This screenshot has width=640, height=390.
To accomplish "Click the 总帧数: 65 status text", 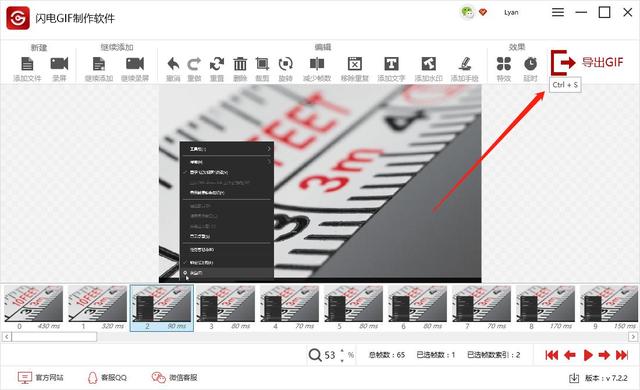I will pos(387,355).
